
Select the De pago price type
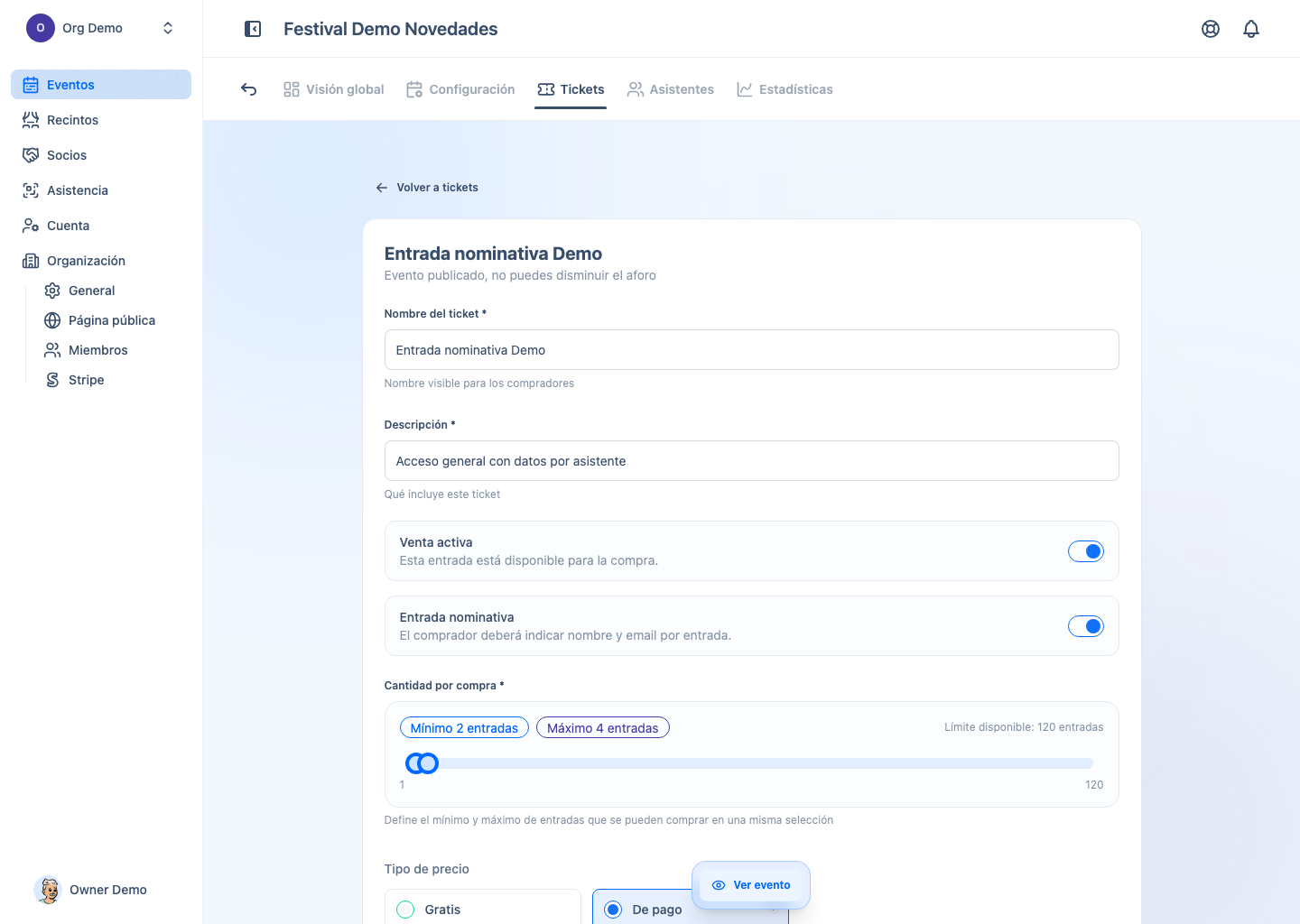[690, 907]
